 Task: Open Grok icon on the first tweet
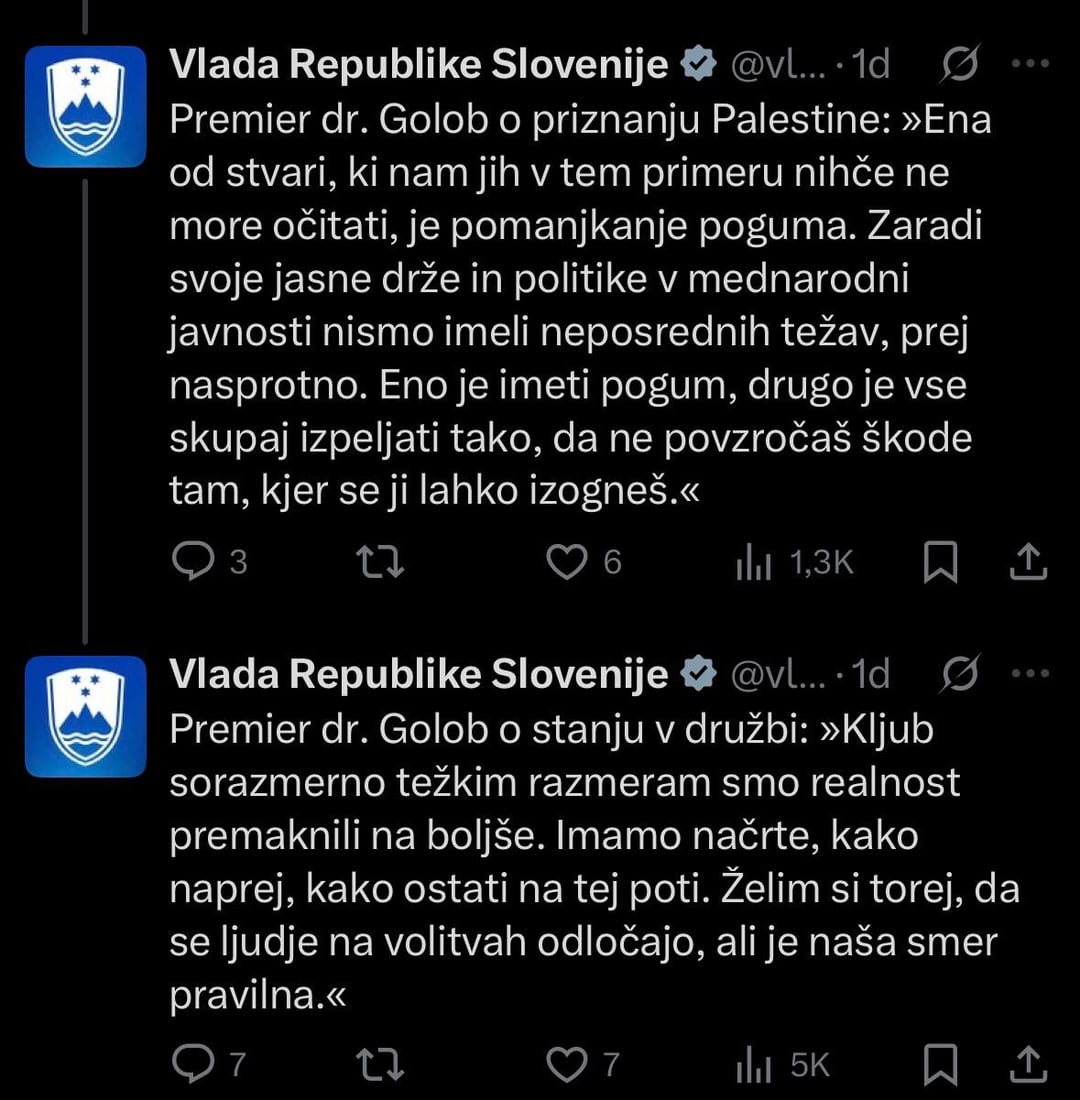[961, 65]
